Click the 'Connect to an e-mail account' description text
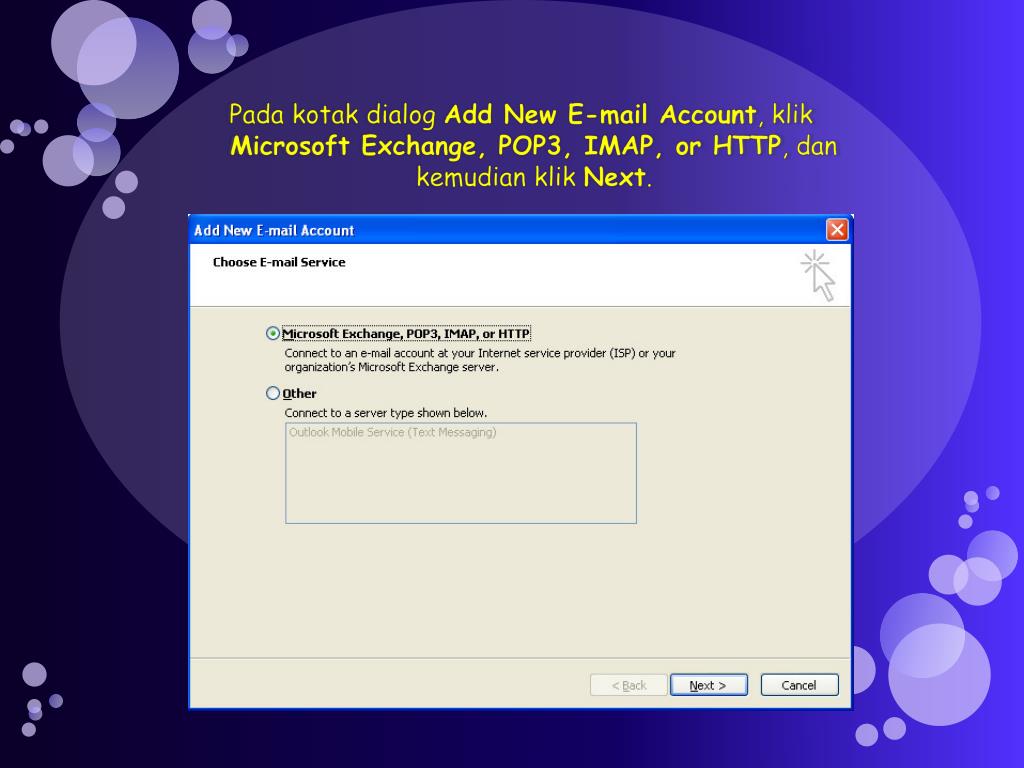This screenshot has height=768, width=1024. 480,360
